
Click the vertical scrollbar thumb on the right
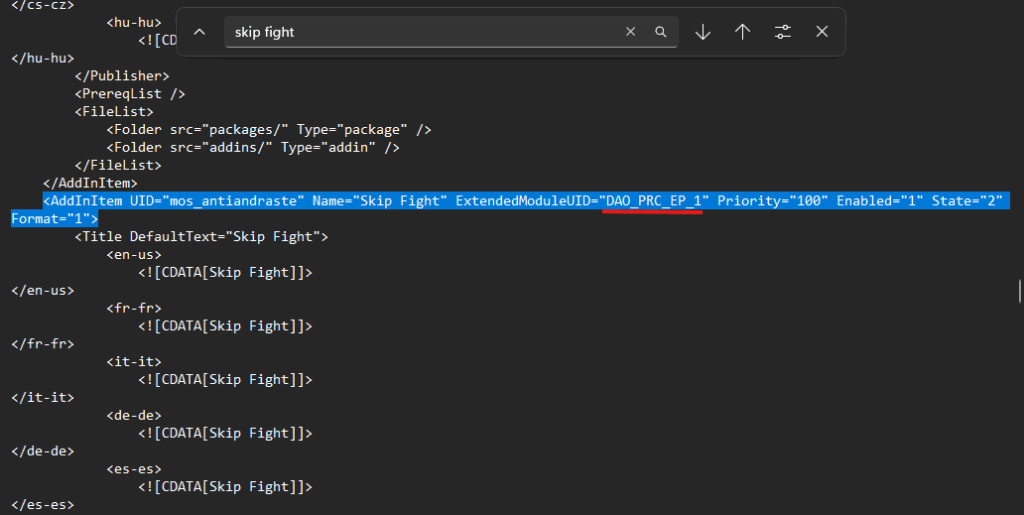(1018, 291)
